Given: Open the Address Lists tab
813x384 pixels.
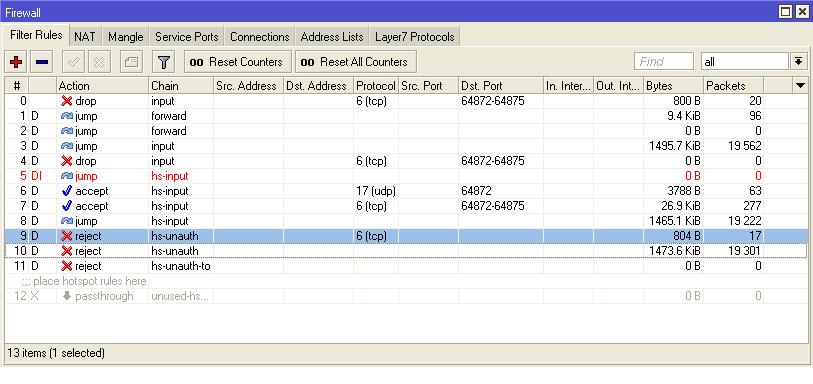Looking at the screenshot, I should 332,37.
